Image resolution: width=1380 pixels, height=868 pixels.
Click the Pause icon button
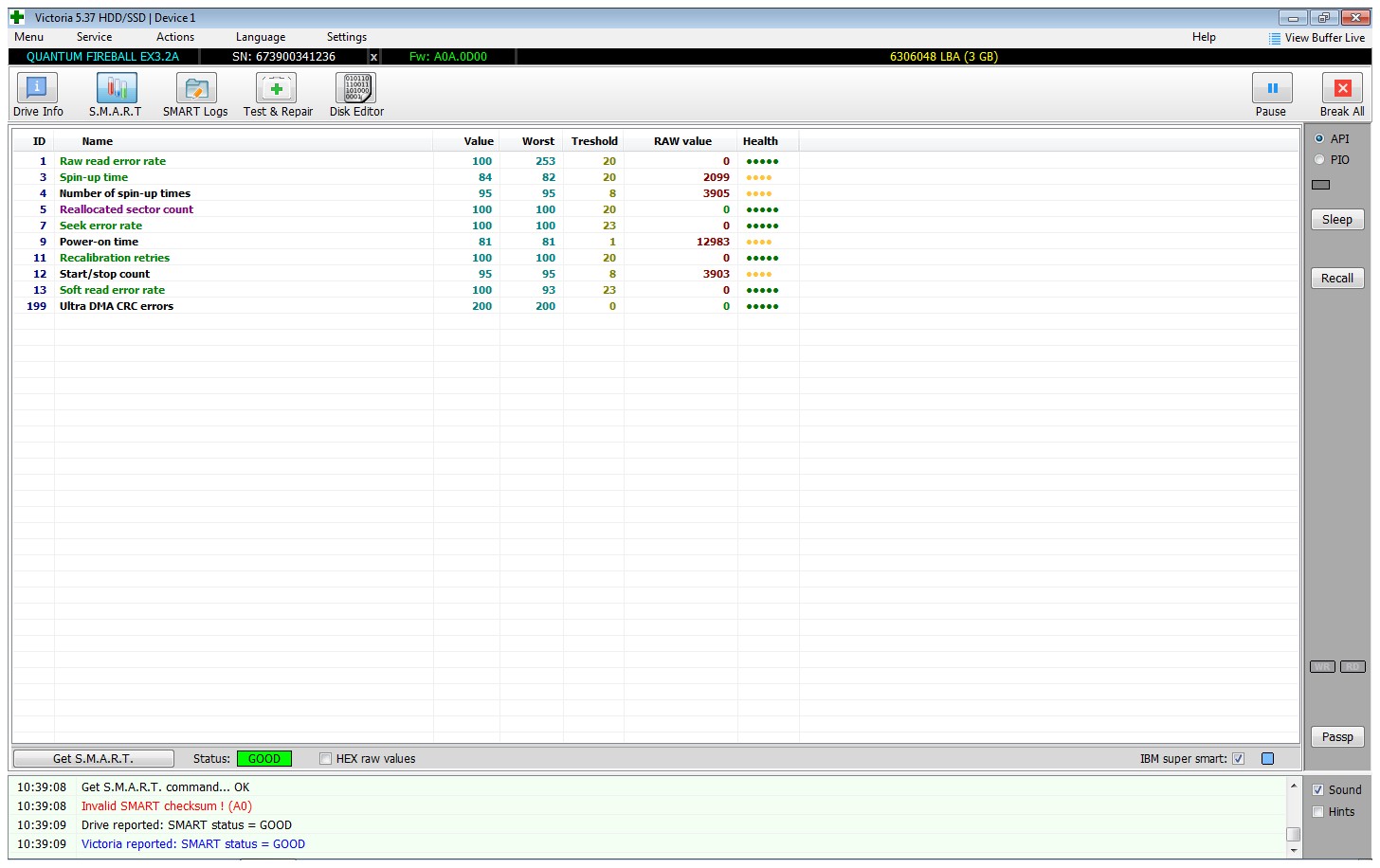coord(1272,88)
